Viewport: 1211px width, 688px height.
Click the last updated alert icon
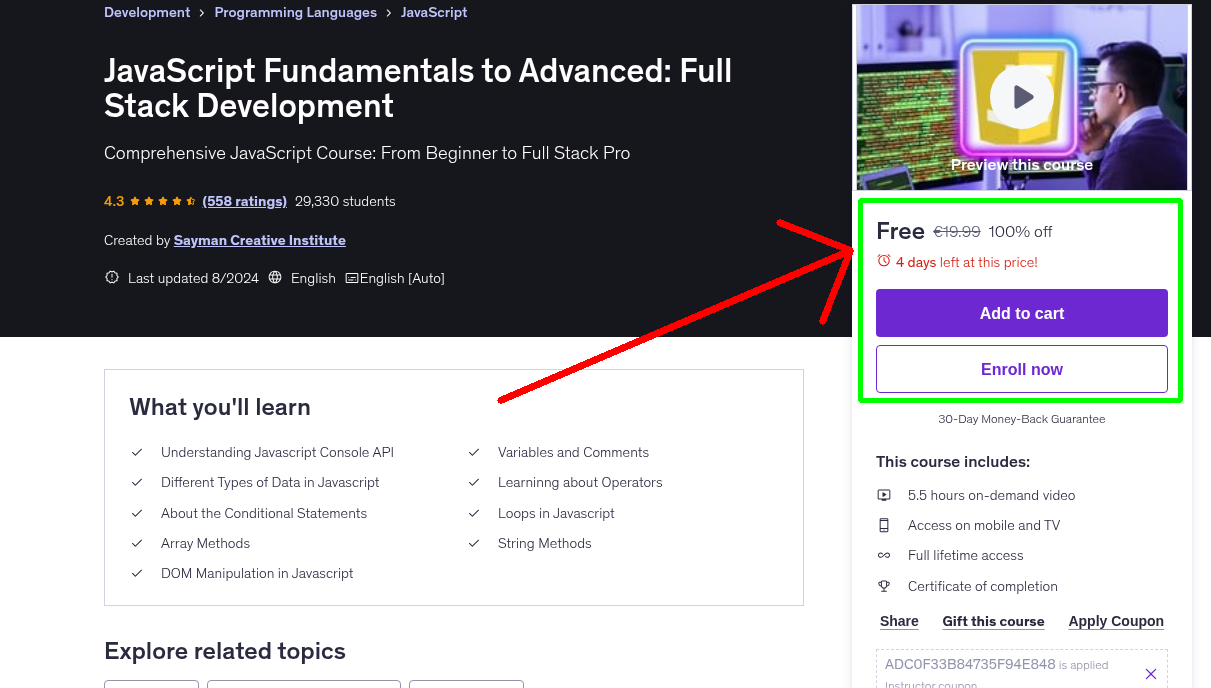tap(112, 278)
